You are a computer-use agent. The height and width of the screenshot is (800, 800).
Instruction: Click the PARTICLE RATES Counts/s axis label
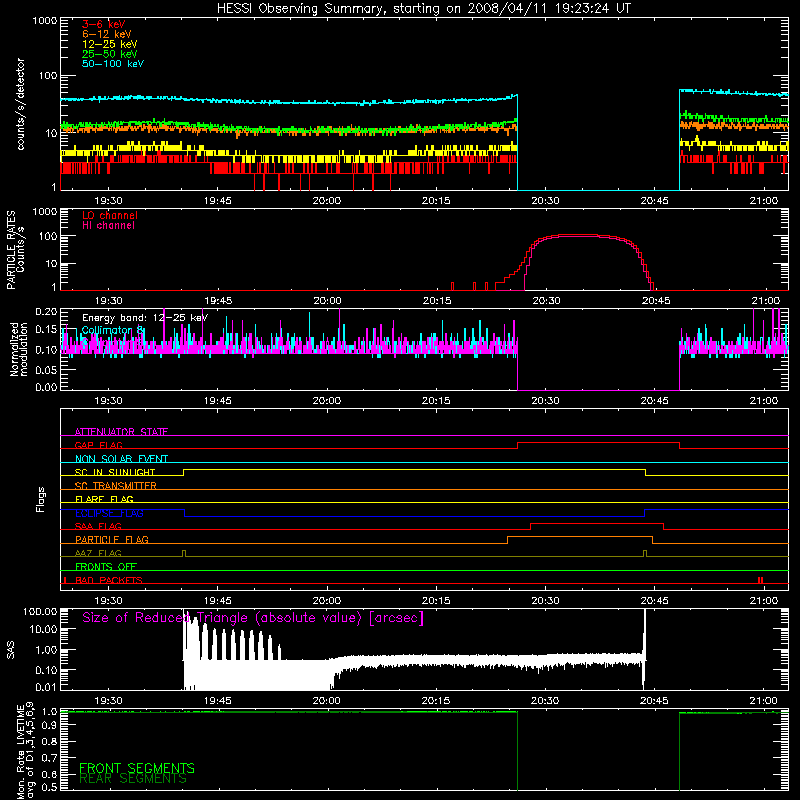[15, 249]
